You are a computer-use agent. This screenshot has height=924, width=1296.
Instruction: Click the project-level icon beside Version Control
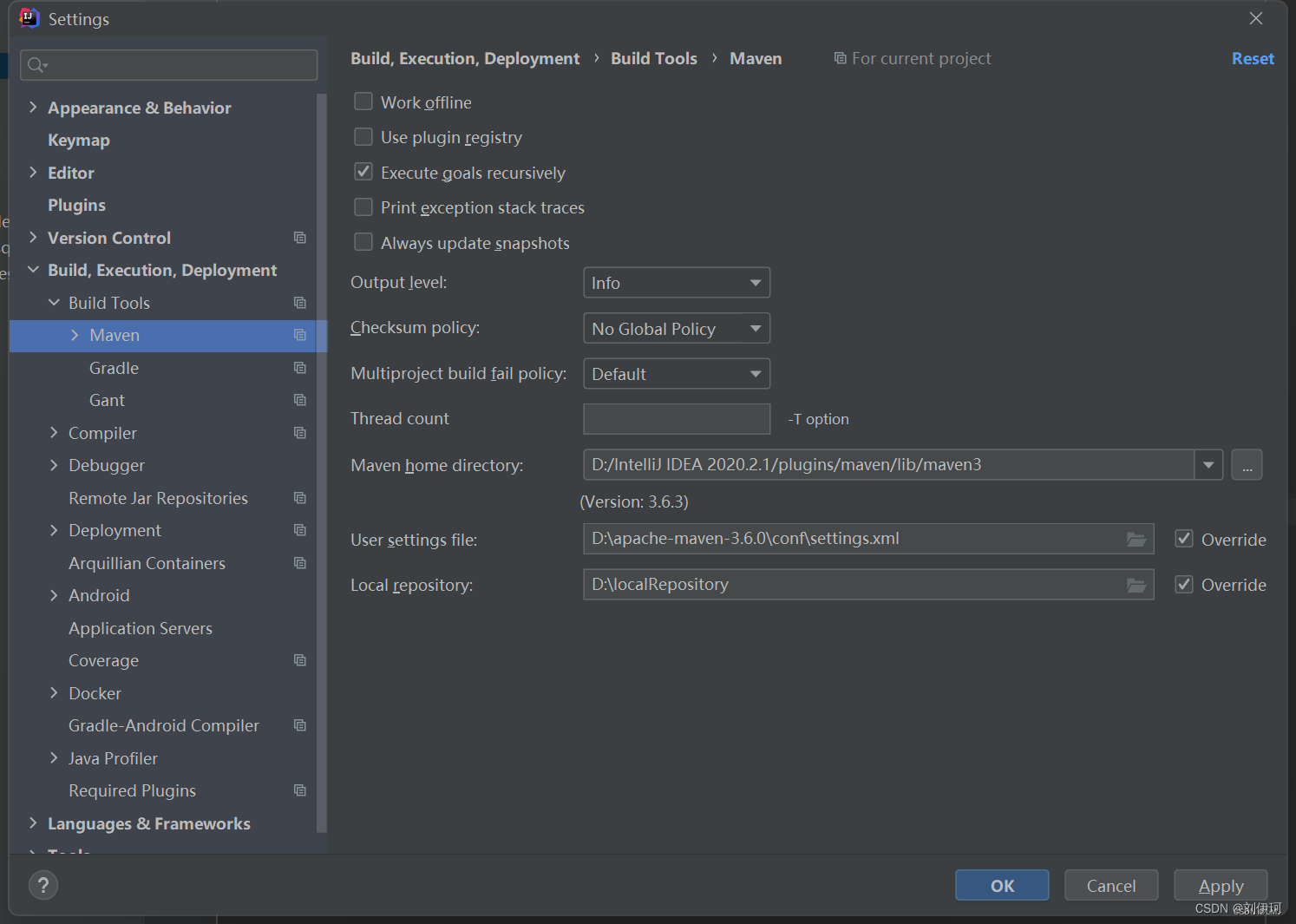coord(300,238)
